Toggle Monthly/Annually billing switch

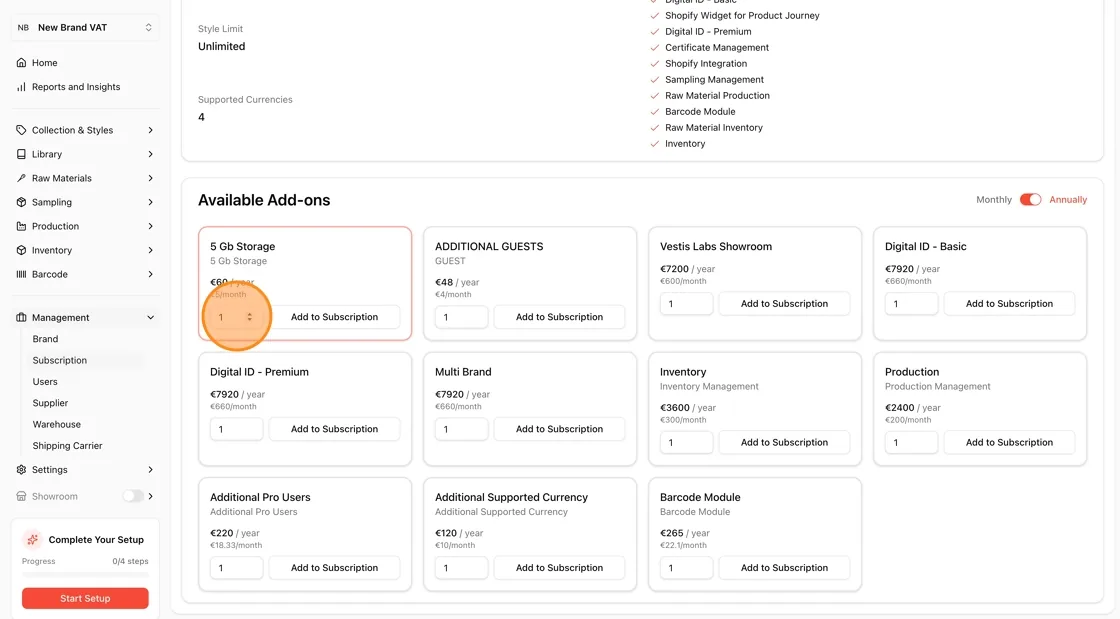[x=1030, y=200]
